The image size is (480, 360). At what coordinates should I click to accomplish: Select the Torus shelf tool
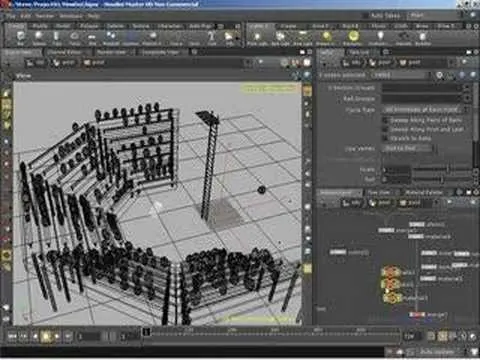(75, 38)
